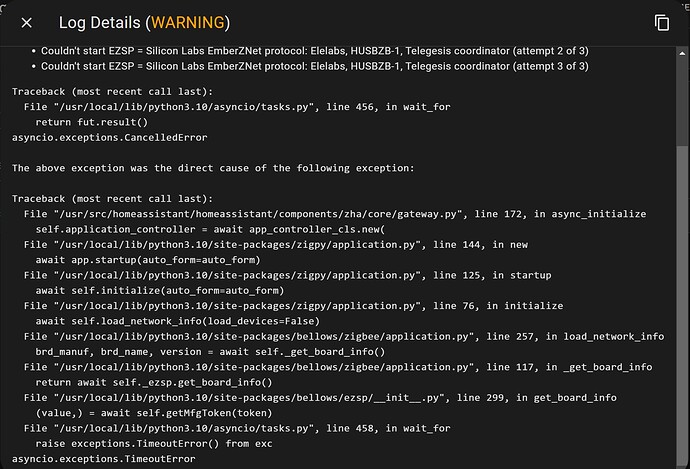
Task: Click the final asyncio.exceptions.TimeoutError line
Action: 103,459
